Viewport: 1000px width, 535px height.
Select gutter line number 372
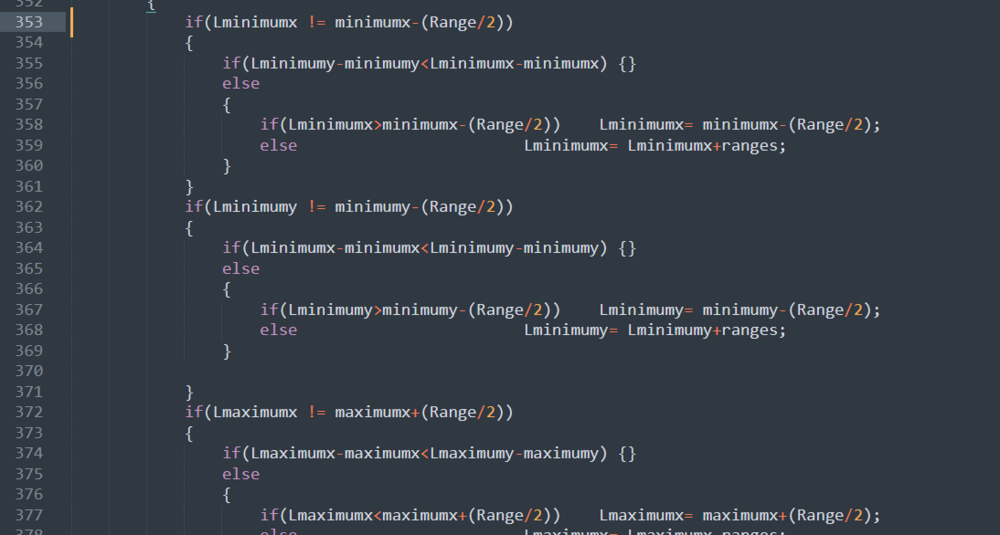coord(29,412)
